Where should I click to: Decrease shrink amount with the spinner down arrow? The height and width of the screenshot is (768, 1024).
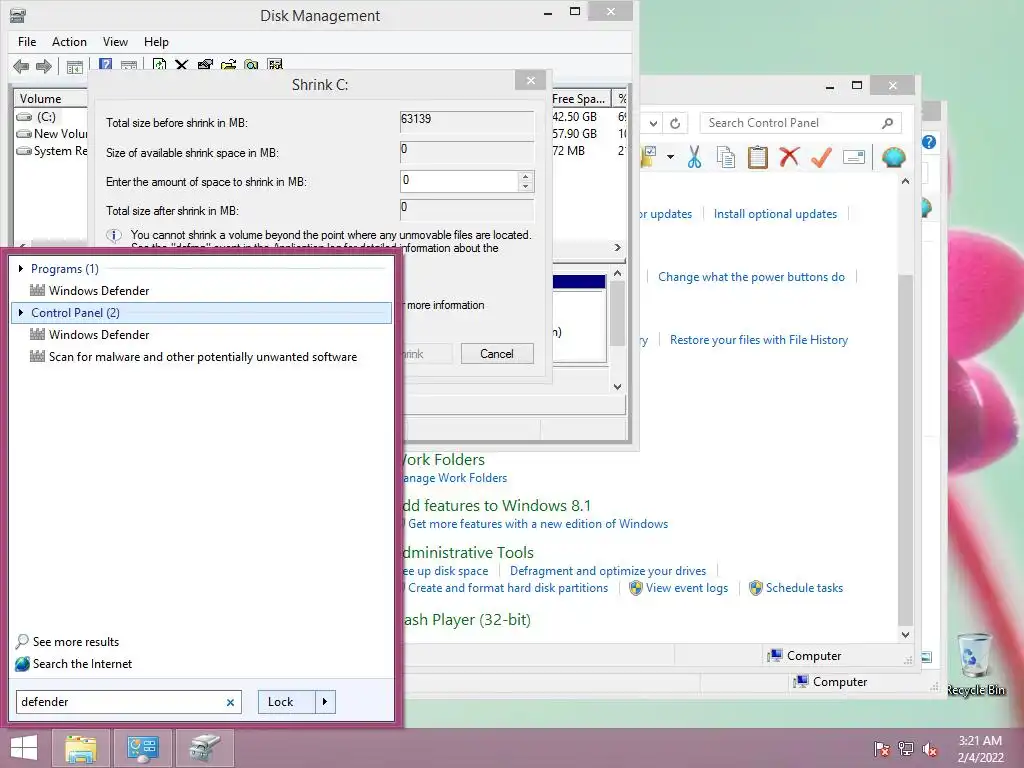[526, 187]
